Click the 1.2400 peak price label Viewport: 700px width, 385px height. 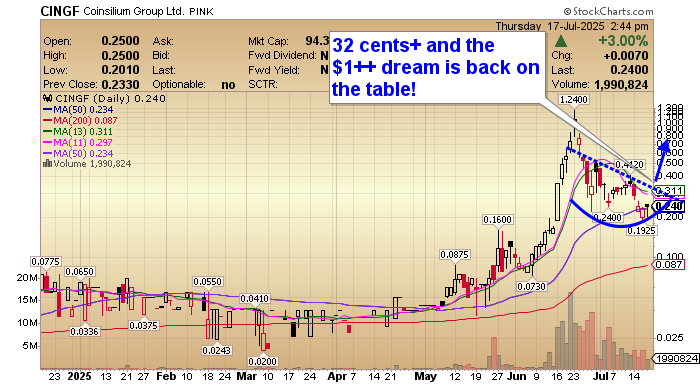(x=574, y=100)
